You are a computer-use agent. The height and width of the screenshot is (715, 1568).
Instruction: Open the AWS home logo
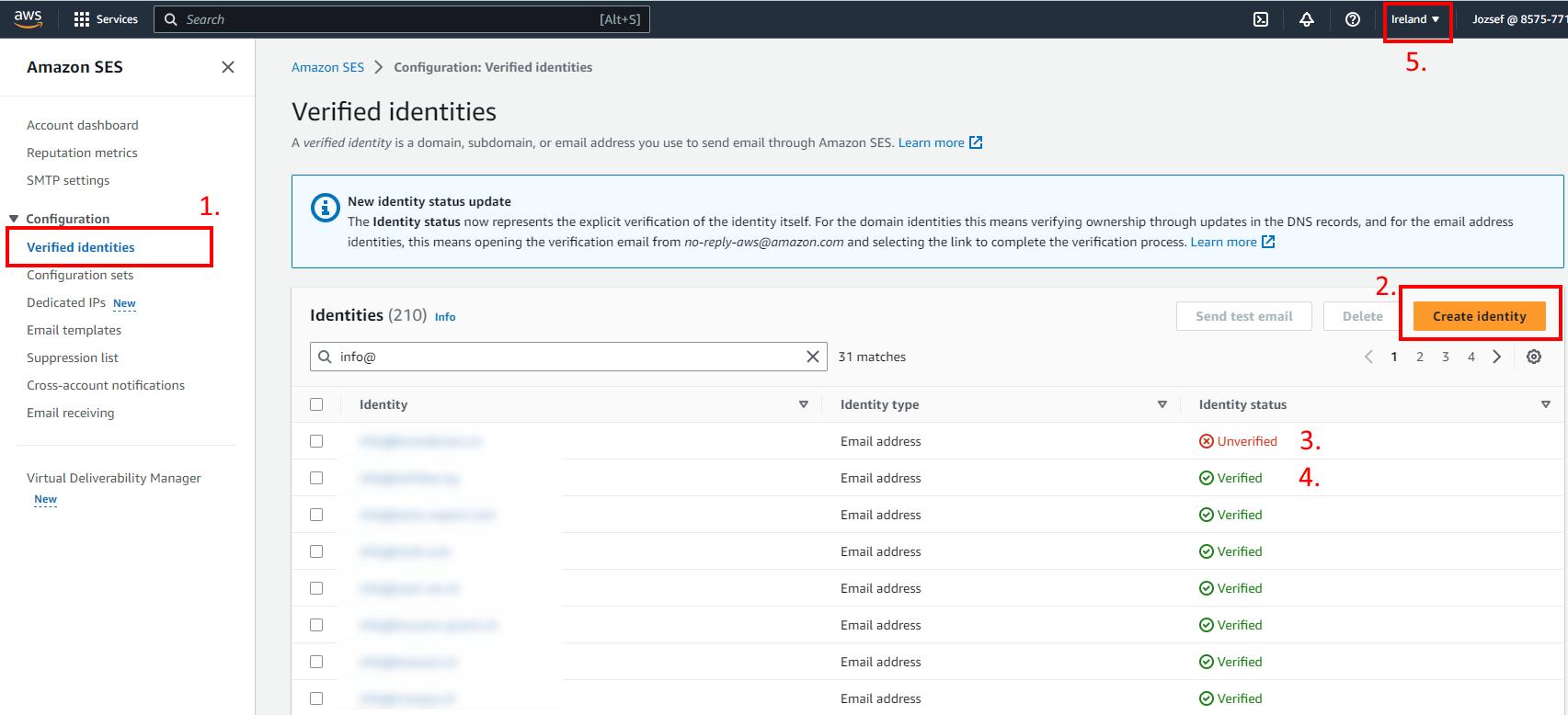(x=29, y=18)
